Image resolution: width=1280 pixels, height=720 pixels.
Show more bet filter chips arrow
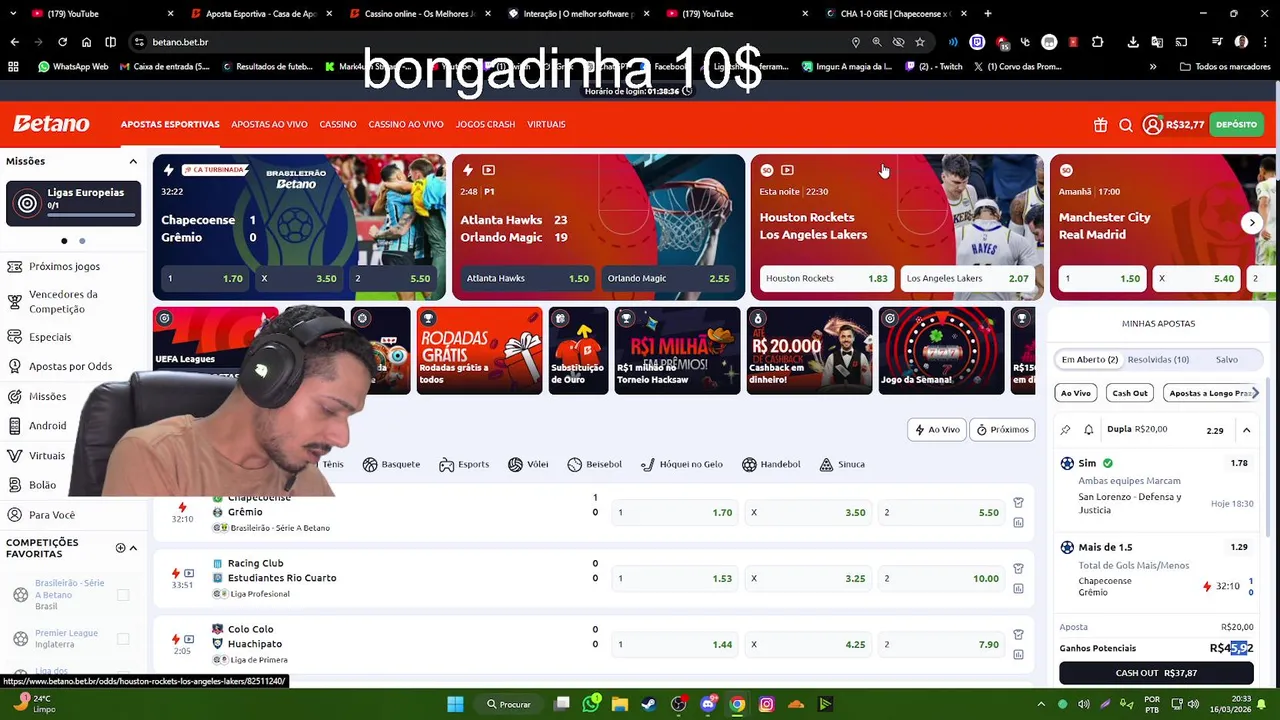[x=1255, y=393]
